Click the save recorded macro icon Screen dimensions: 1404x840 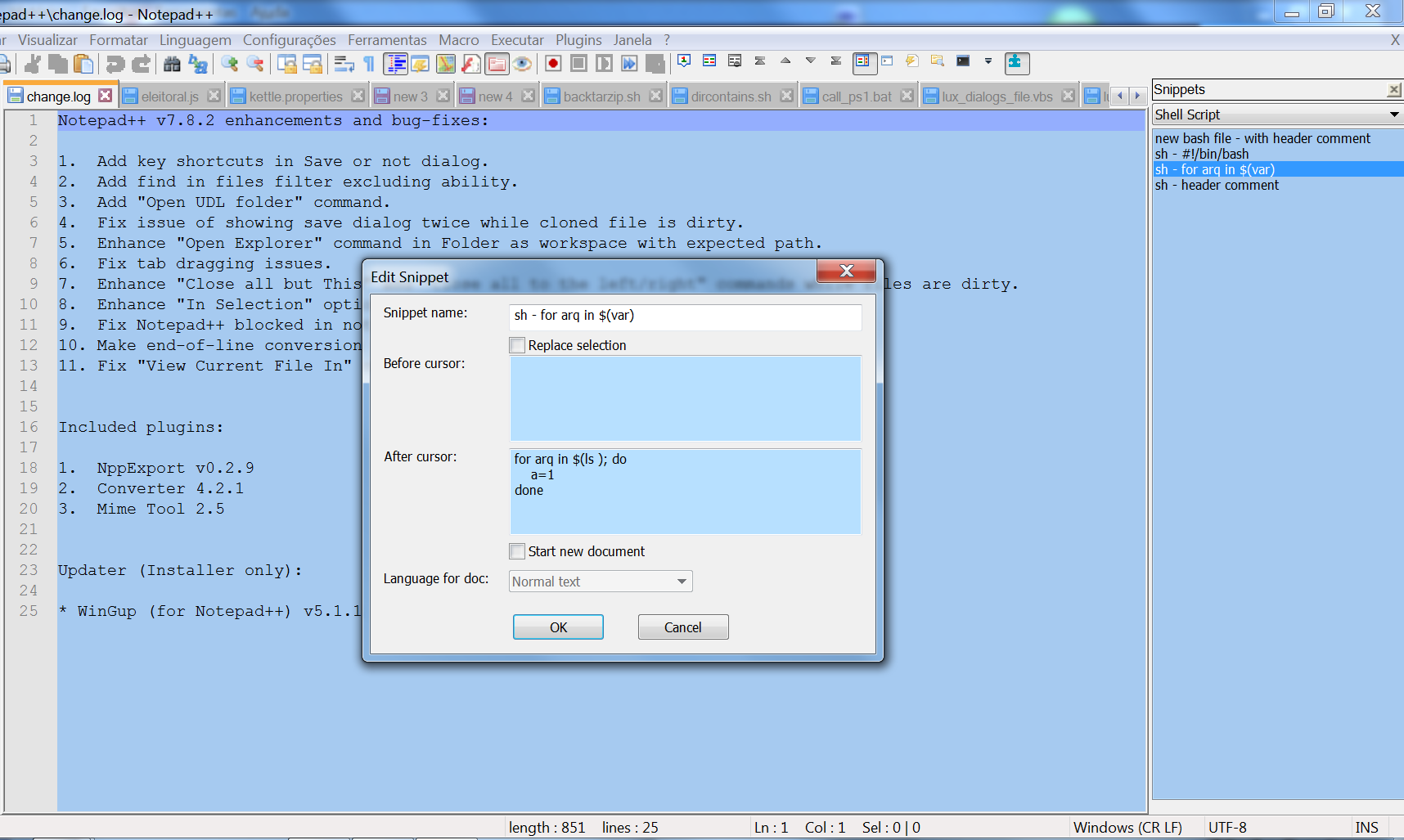[x=655, y=64]
